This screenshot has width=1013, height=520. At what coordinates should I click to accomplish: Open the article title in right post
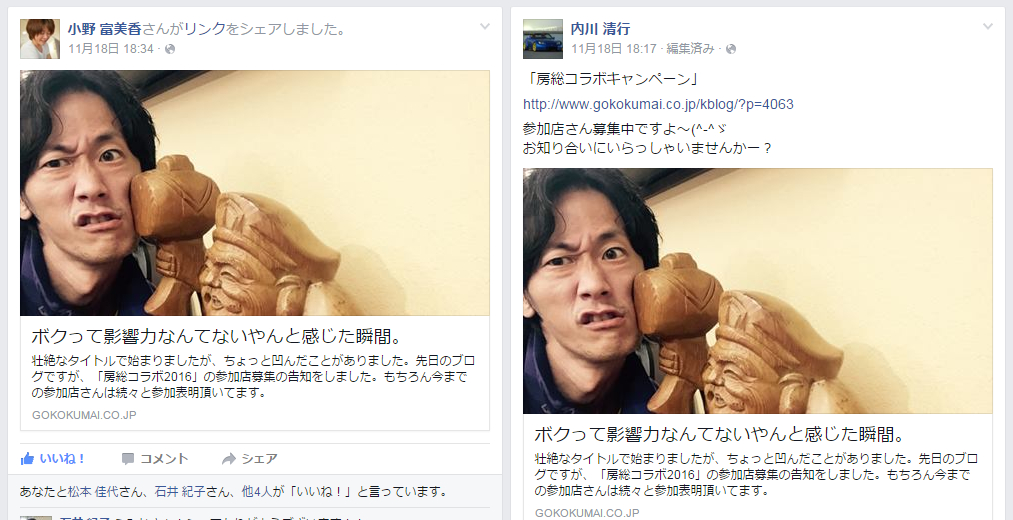[722, 433]
